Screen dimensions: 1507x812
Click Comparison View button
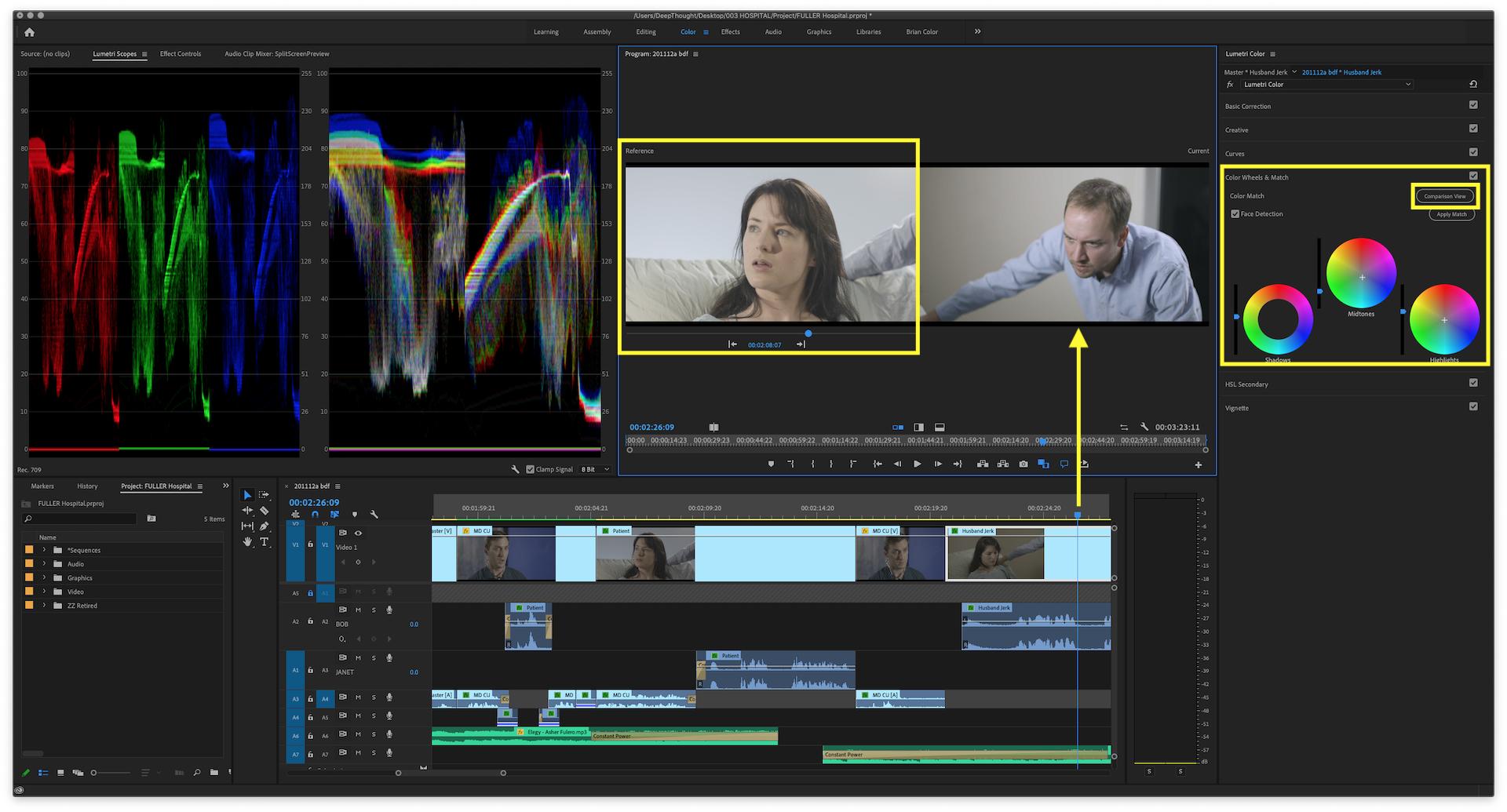(x=1445, y=196)
